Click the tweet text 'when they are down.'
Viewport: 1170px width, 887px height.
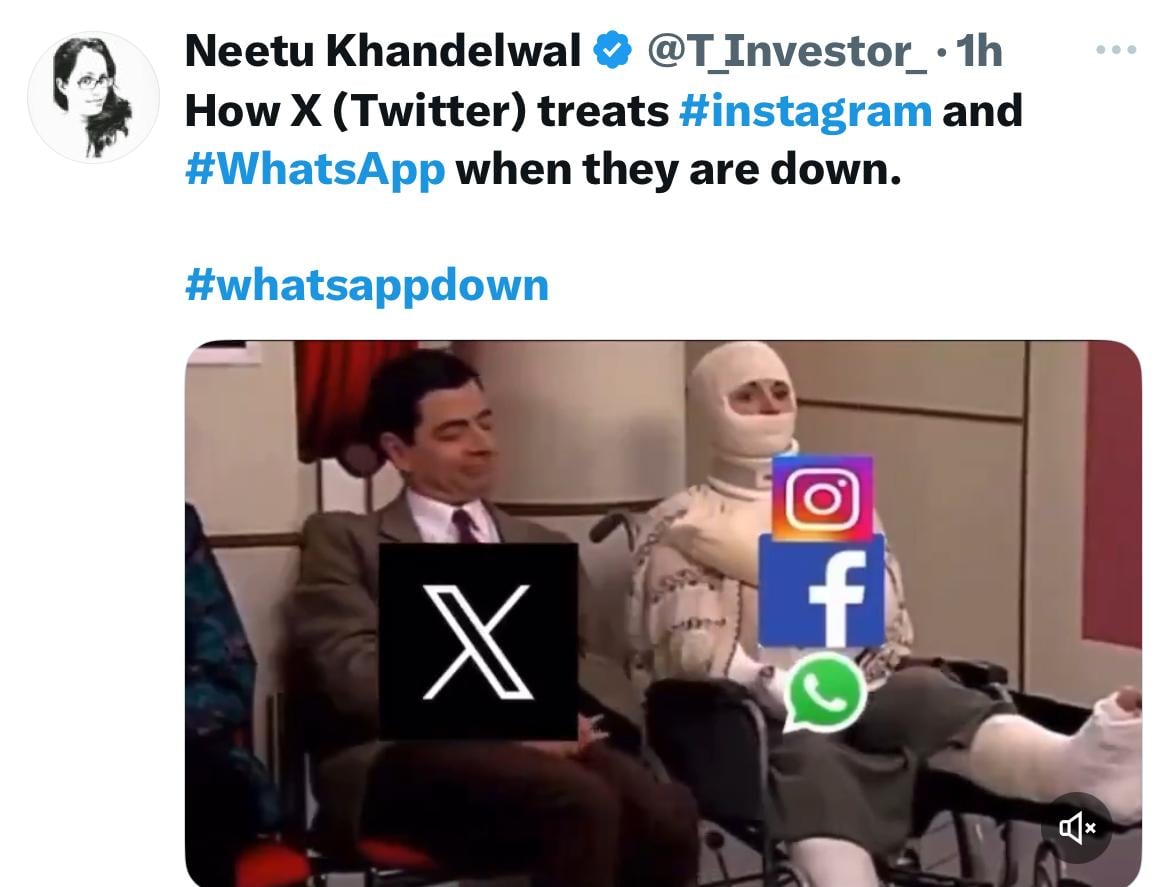[x=678, y=169]
